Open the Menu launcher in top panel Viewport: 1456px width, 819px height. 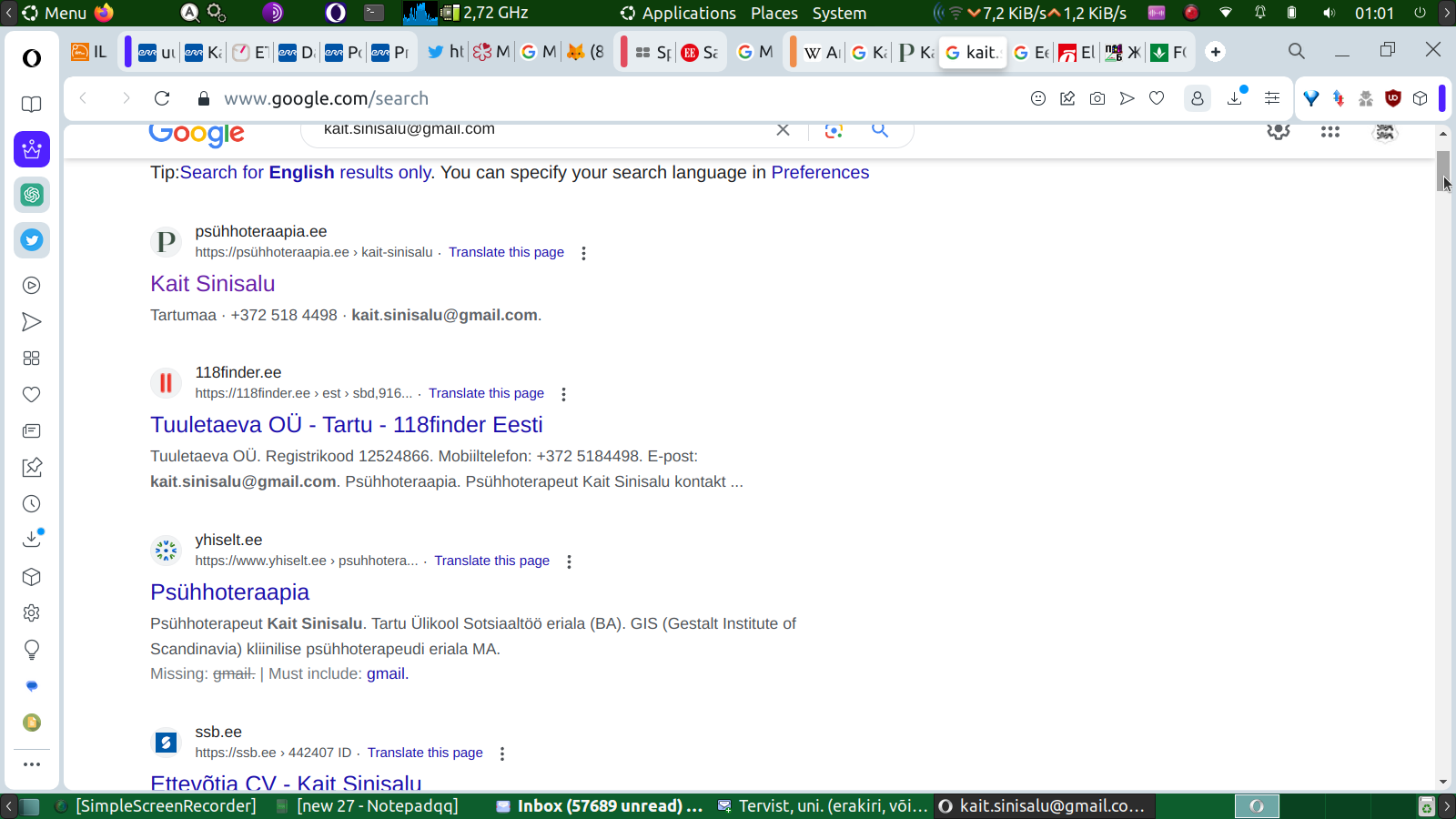click(55, 13)
